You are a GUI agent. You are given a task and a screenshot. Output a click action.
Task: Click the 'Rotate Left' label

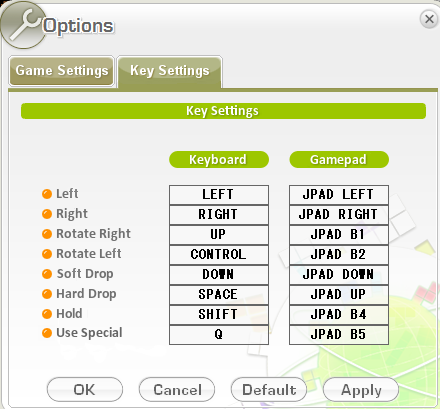[x=89, y=254]
